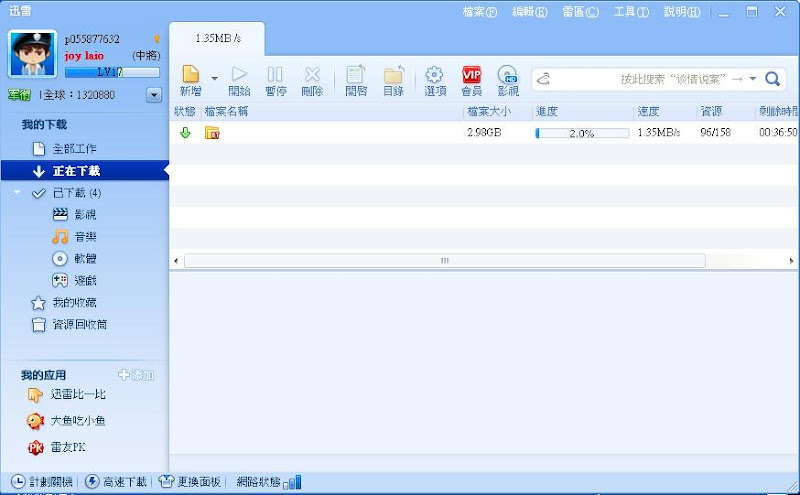Open the 雷區(C) menu
The height and width of the screenshot is (495, 800).
(x=581, y=12)
